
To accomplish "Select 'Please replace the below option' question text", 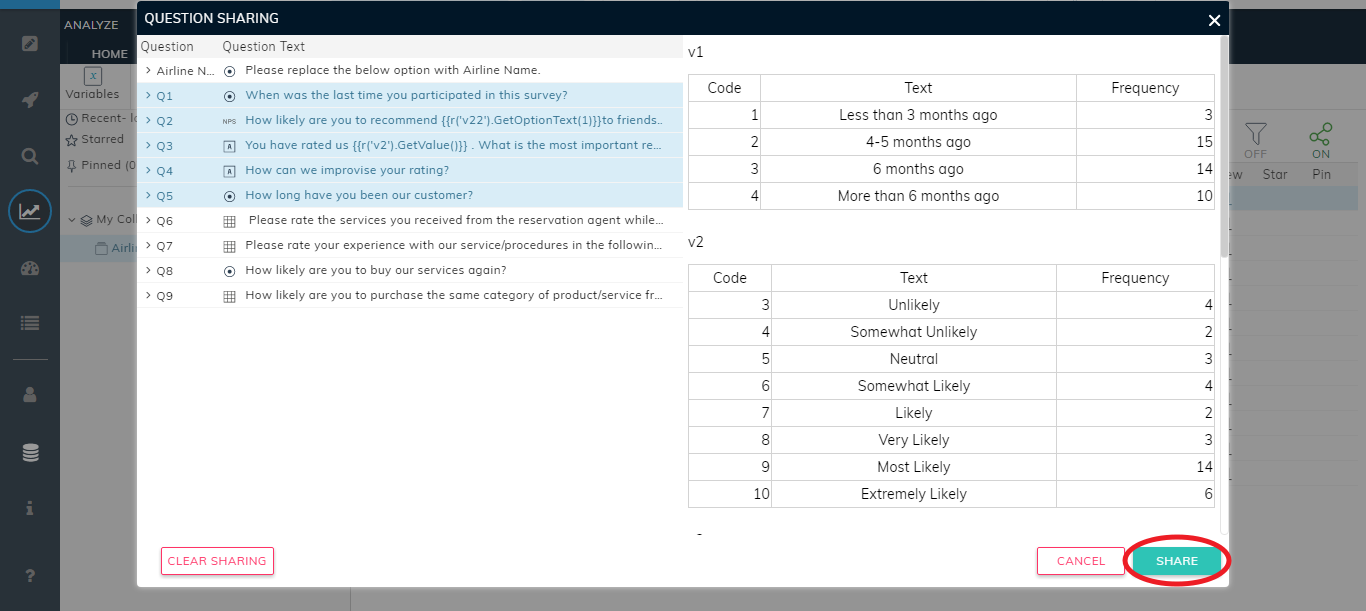I will (x=393, y=71).
